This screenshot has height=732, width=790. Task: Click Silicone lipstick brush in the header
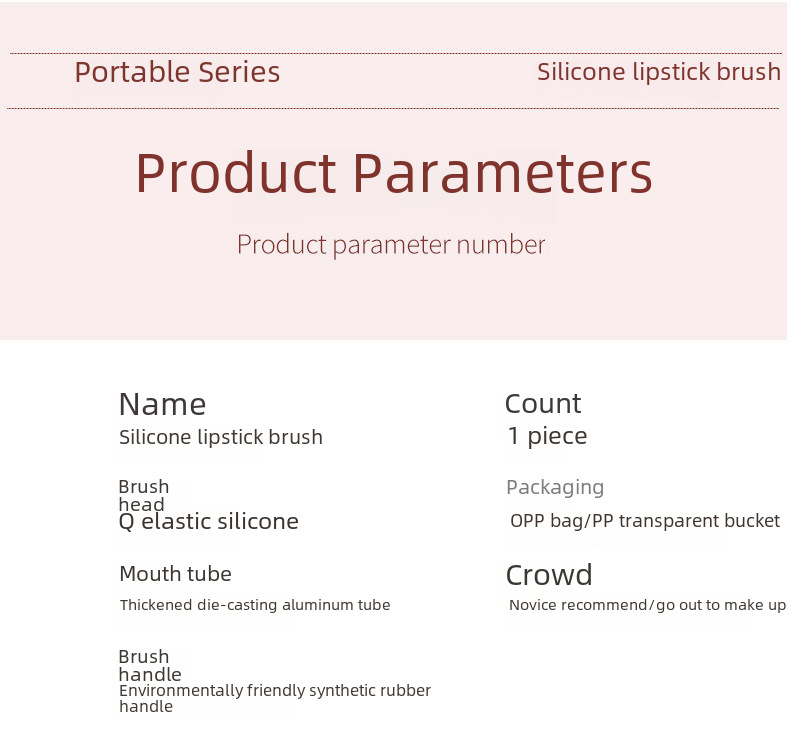pyautogui.click(x=658, y=72)
